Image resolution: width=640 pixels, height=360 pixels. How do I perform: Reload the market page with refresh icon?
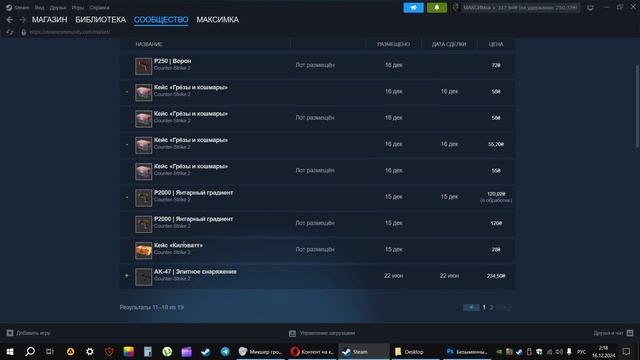tap(10, 32)
